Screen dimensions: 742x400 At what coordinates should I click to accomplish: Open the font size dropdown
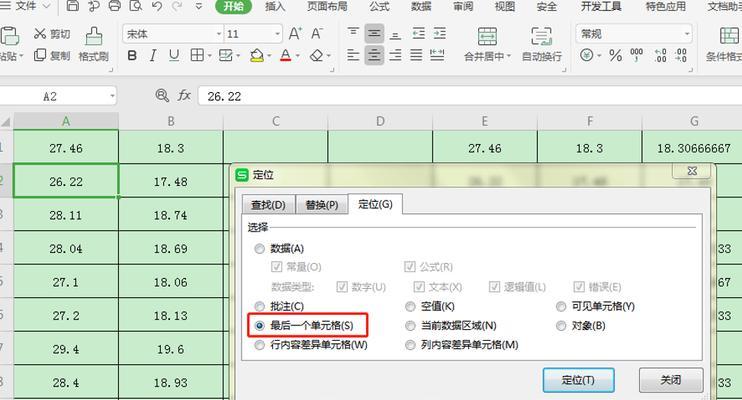tap(277, 34)
